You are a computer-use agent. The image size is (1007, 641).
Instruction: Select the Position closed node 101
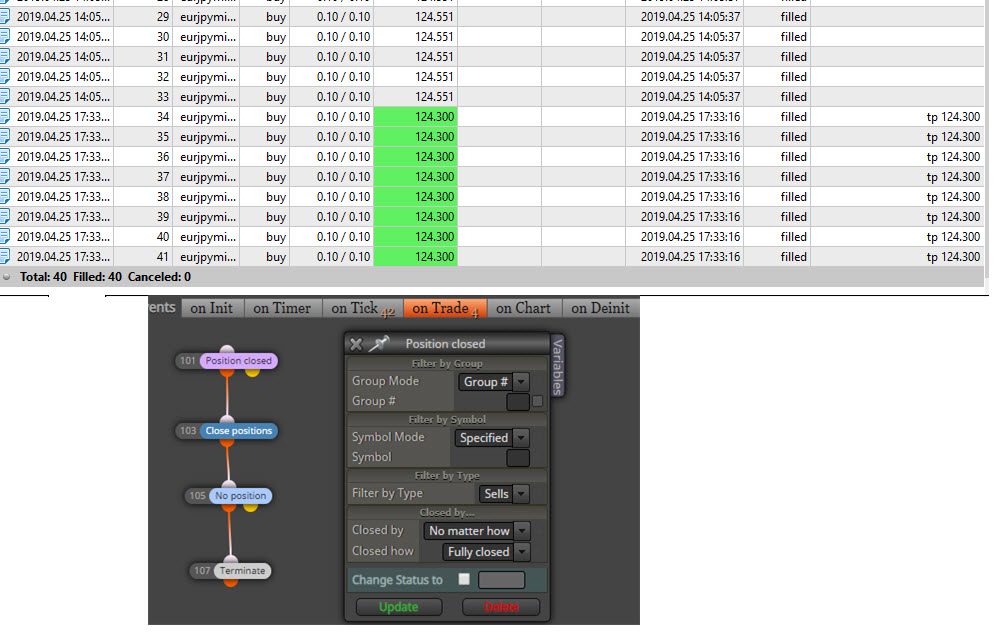point(238,361)
